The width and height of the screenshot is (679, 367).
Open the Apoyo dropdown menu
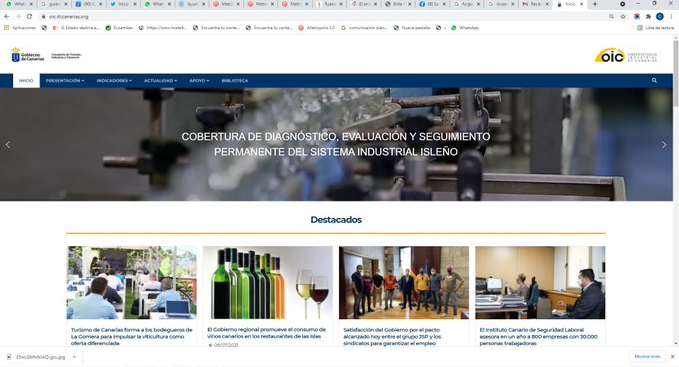(x=199, y=81)
